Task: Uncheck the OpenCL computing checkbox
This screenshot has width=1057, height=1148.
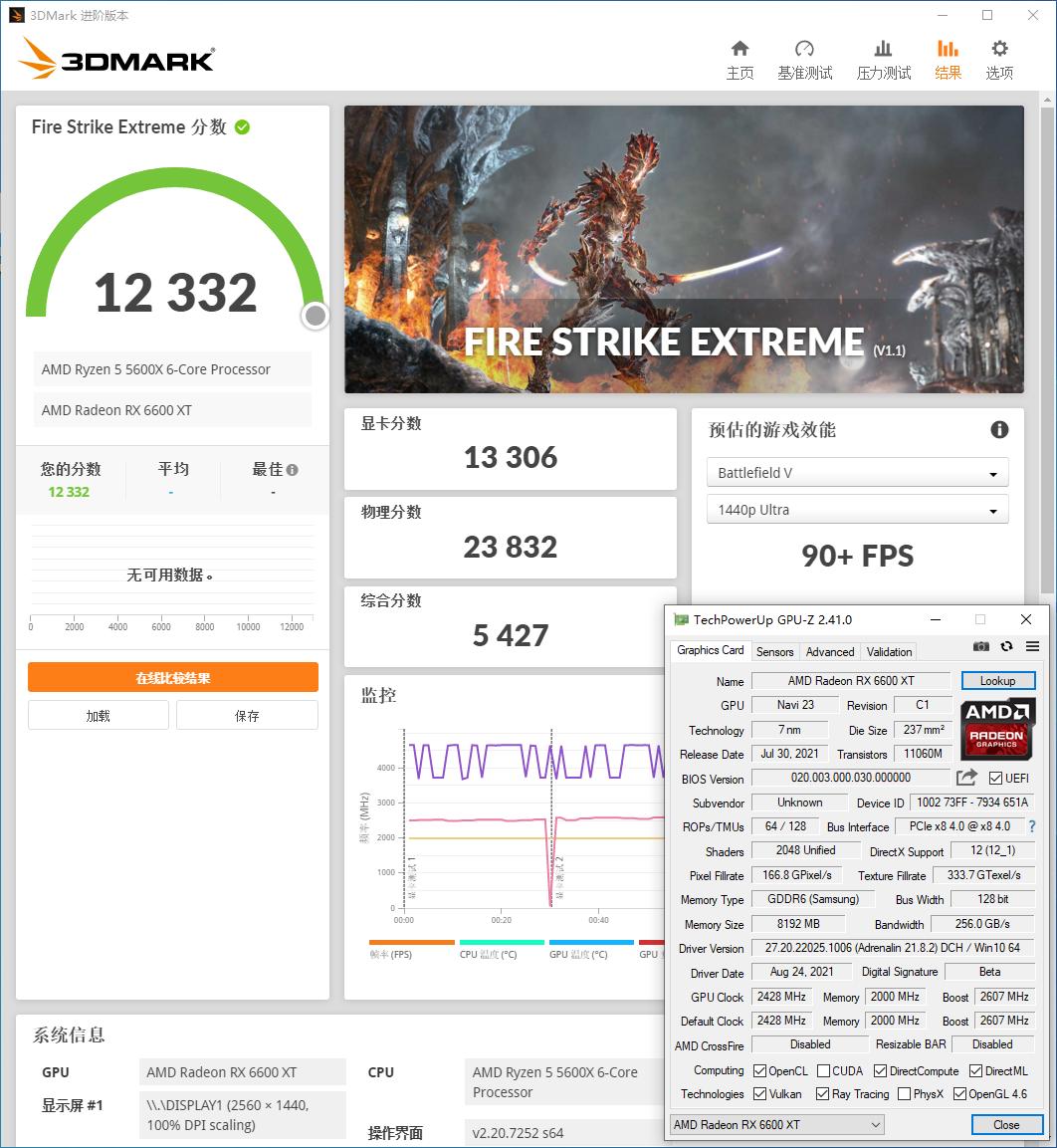Action: [760, 1070]
